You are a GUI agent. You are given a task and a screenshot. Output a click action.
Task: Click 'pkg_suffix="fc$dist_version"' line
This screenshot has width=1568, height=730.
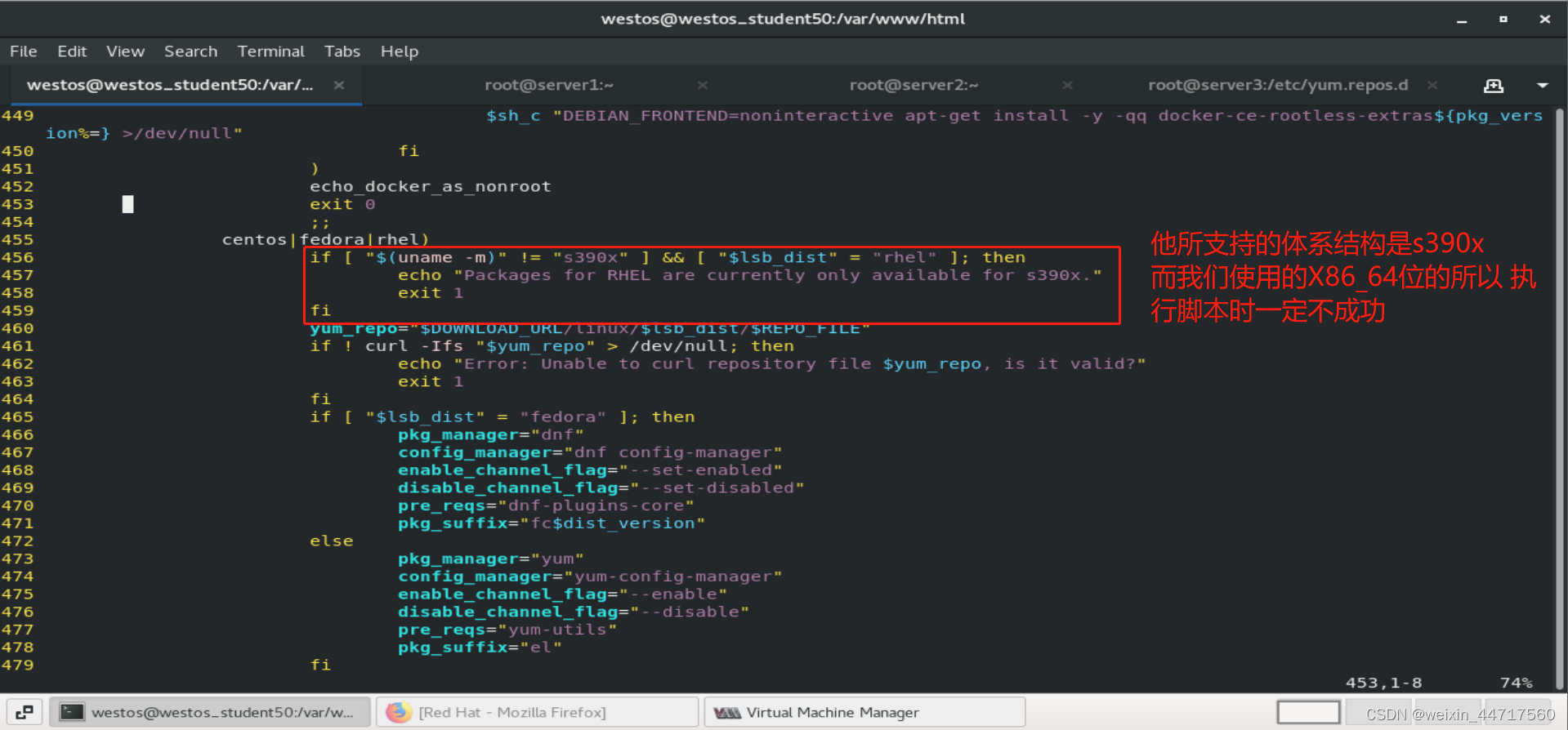(x=552, y=524)
